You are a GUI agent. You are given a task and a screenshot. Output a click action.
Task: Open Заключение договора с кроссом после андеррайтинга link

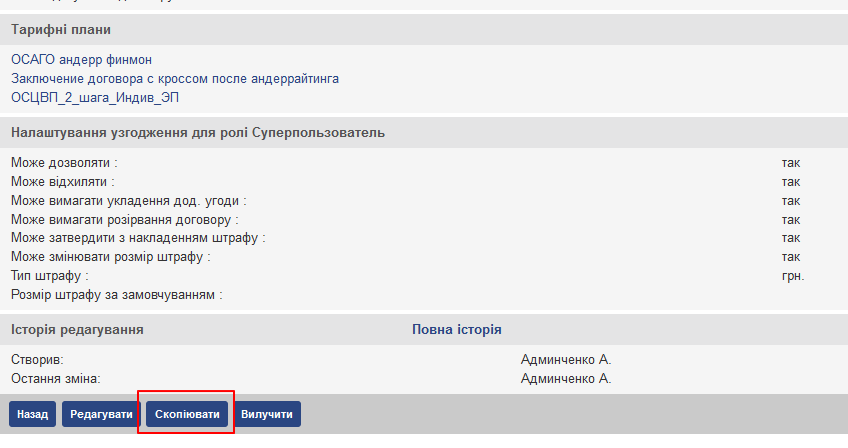pyautogui.click(x=175, y=78)
